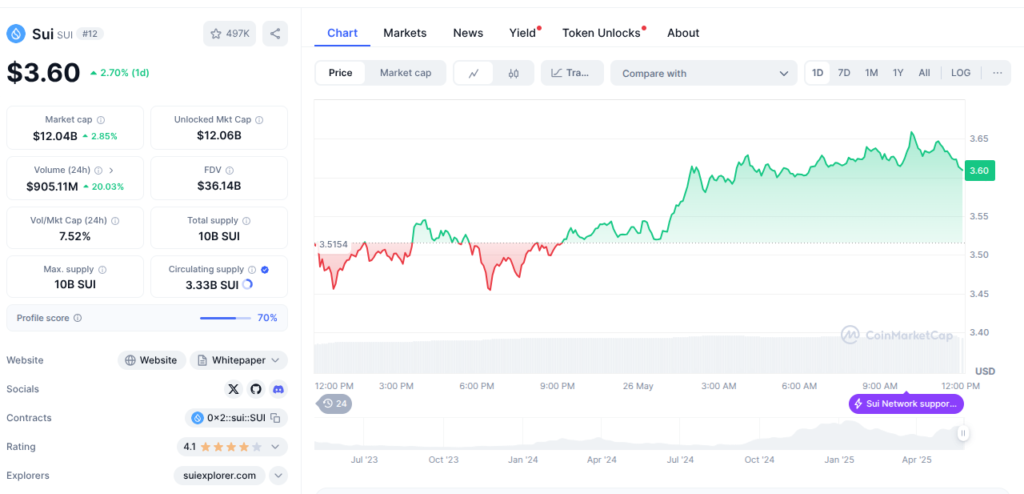Switch to candlestick chart view

pyautogui.click(x=513, y=73)
